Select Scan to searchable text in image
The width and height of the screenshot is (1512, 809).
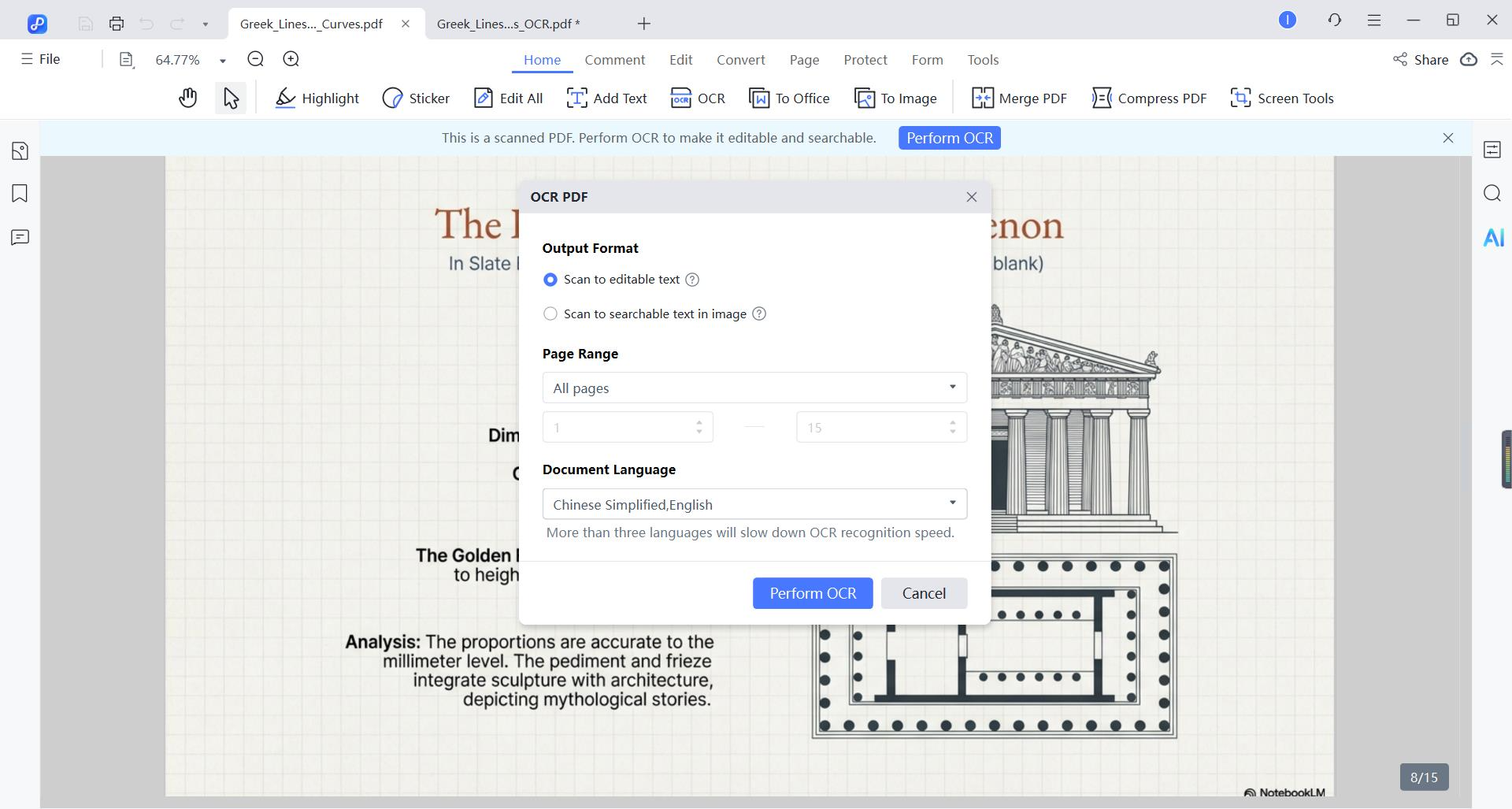click(550, 314)
